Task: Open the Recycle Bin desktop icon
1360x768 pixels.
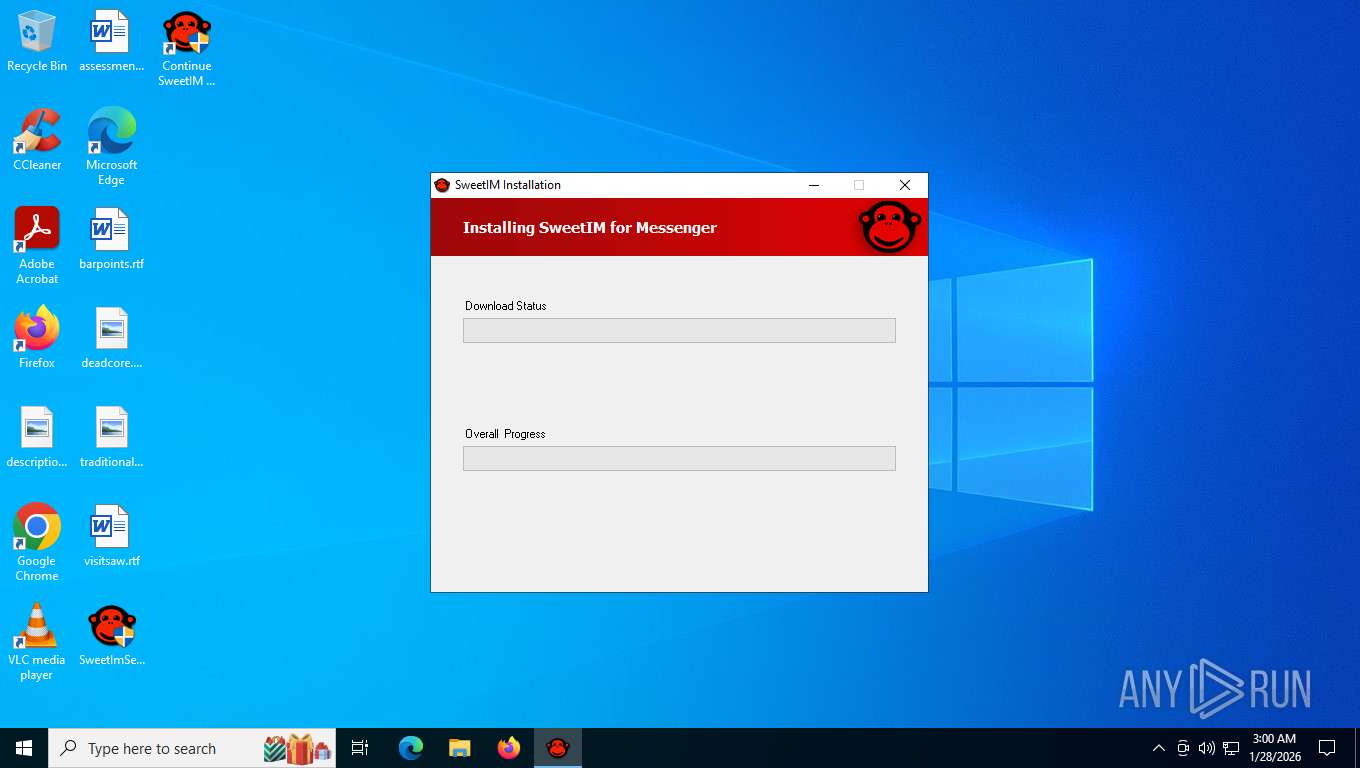Action: [37, 42]
